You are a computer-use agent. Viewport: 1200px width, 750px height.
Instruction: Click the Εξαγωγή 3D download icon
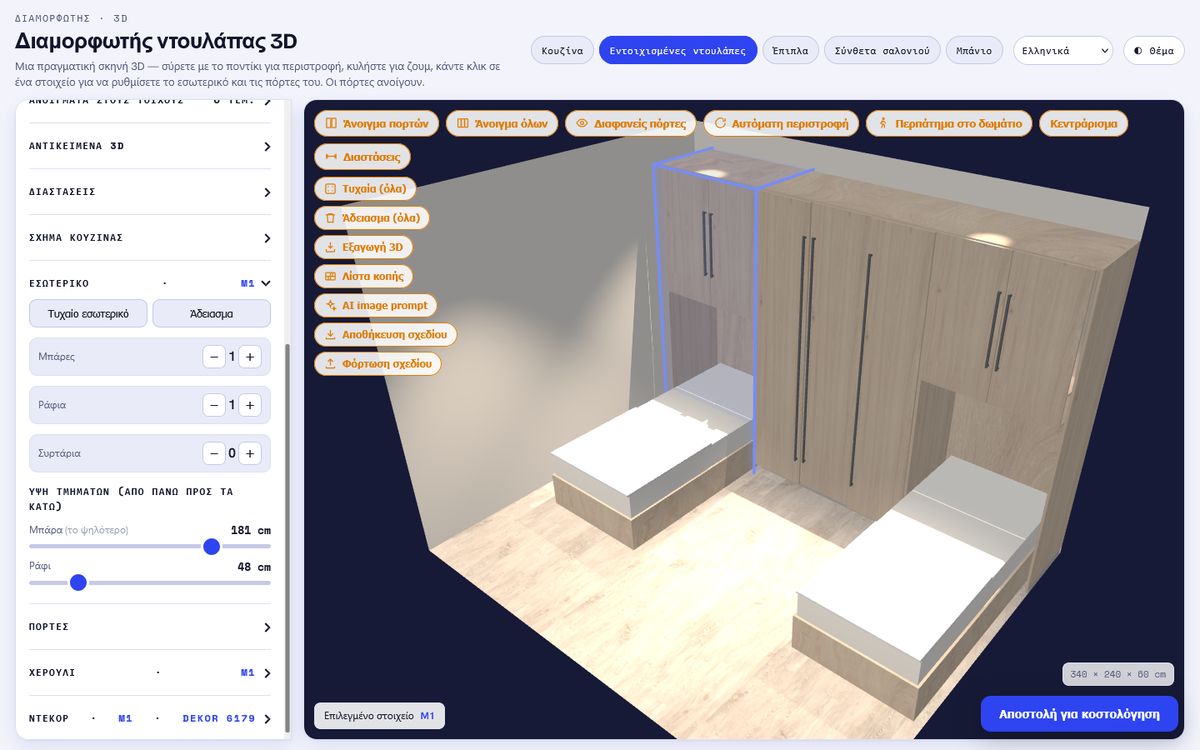(331, 247)
